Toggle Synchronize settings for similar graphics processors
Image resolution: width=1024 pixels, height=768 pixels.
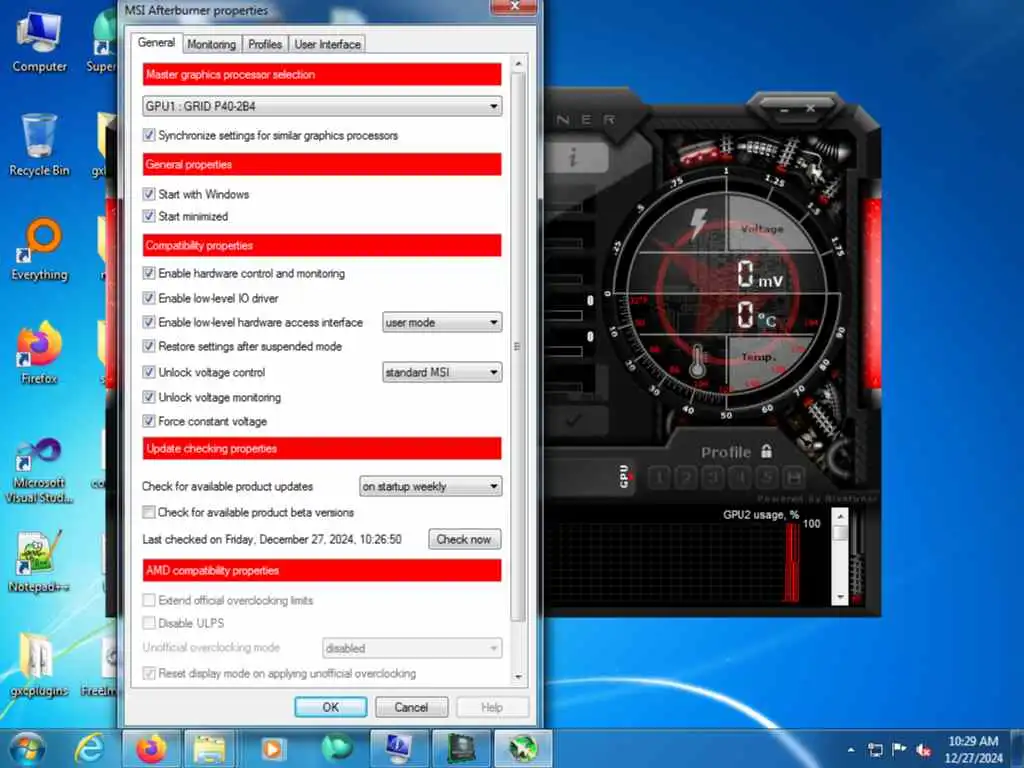(149, 135)
